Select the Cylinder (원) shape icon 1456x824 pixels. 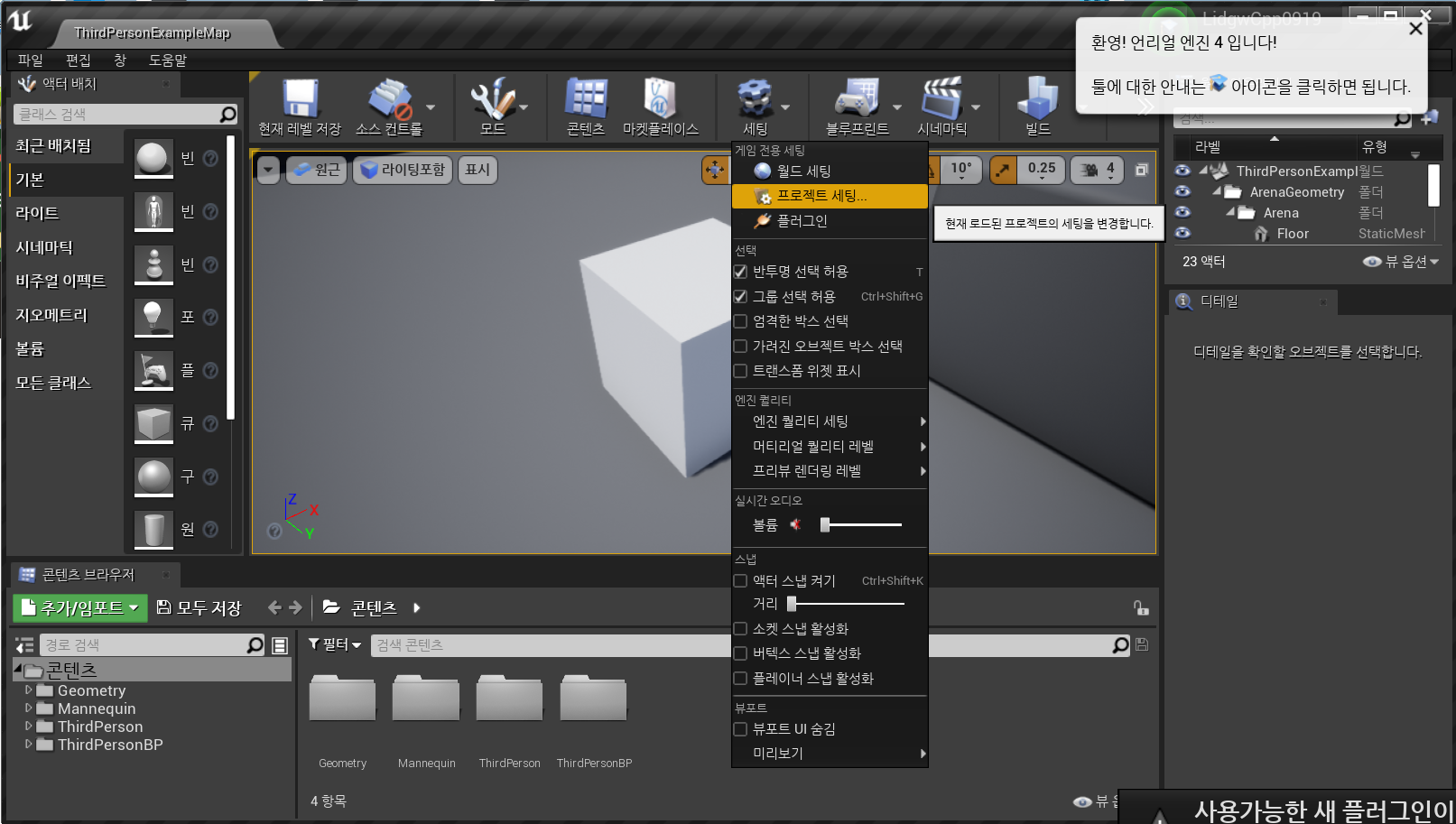pyautogui.click(x=153, y=529)
